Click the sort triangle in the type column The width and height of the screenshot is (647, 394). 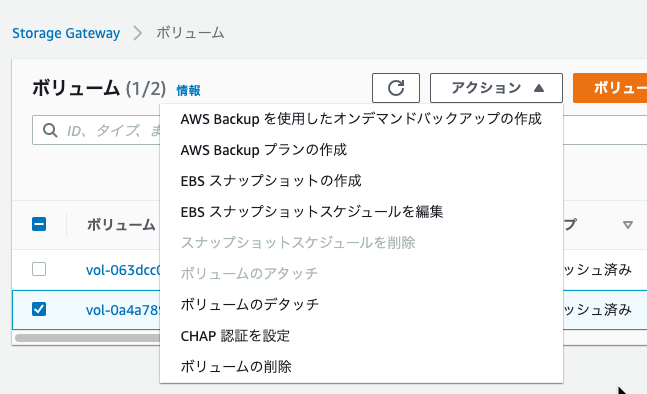628,225
